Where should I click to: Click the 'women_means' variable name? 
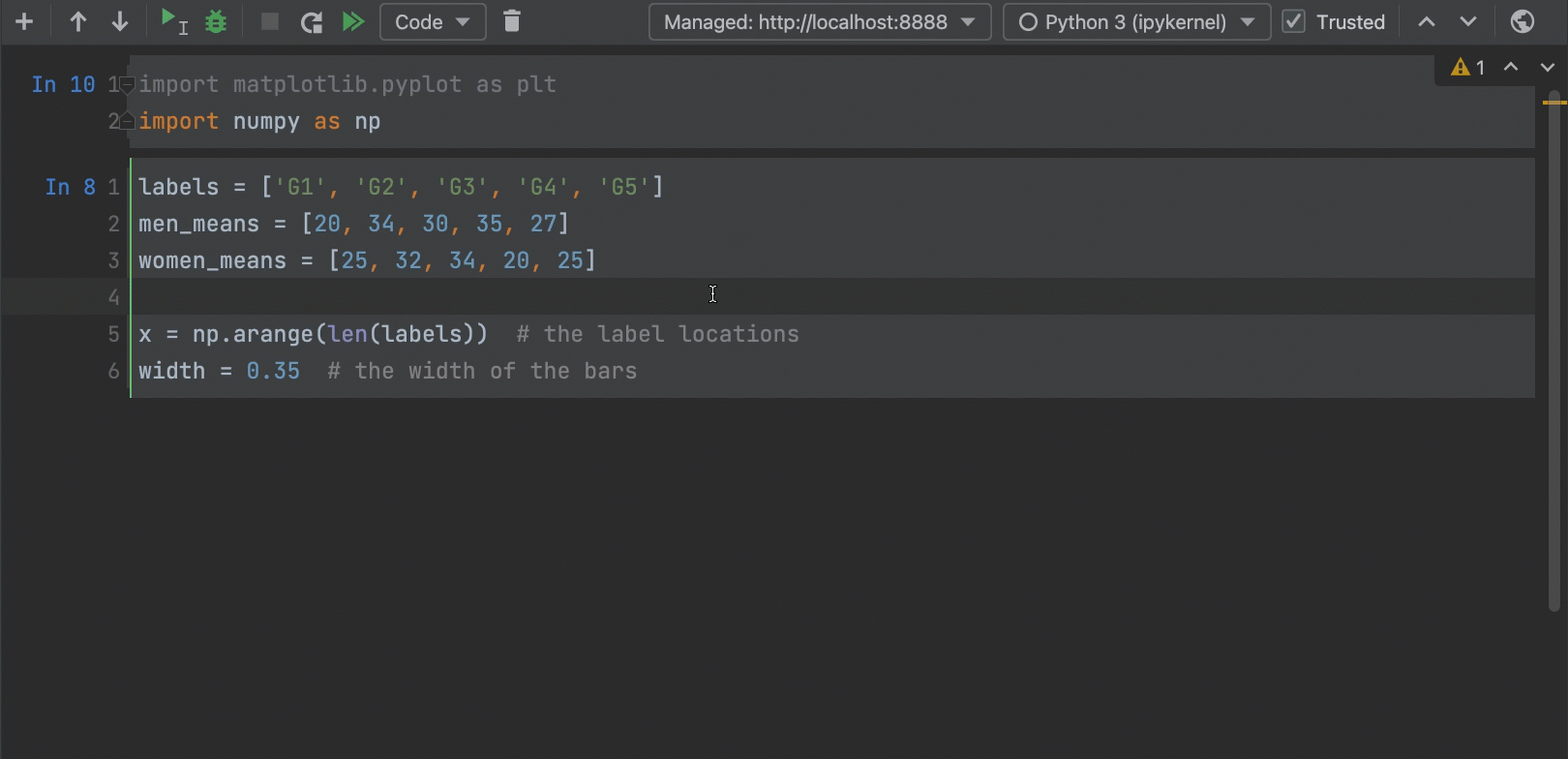pyautogui.click(x=212, y=260)
